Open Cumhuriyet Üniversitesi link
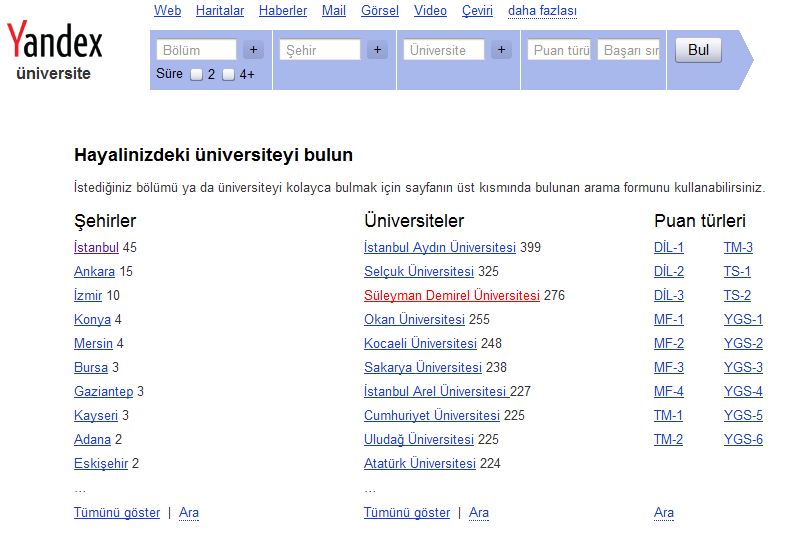 432,415
